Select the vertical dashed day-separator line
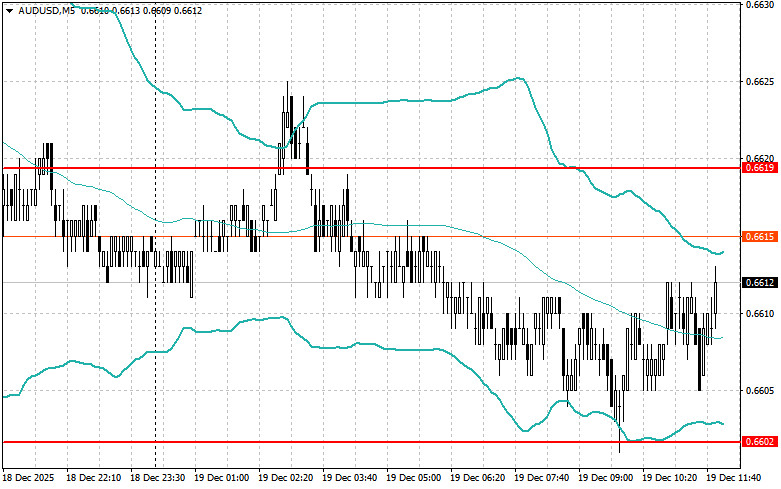This screenshot has width=781, height=489. [x=155, y=234]
